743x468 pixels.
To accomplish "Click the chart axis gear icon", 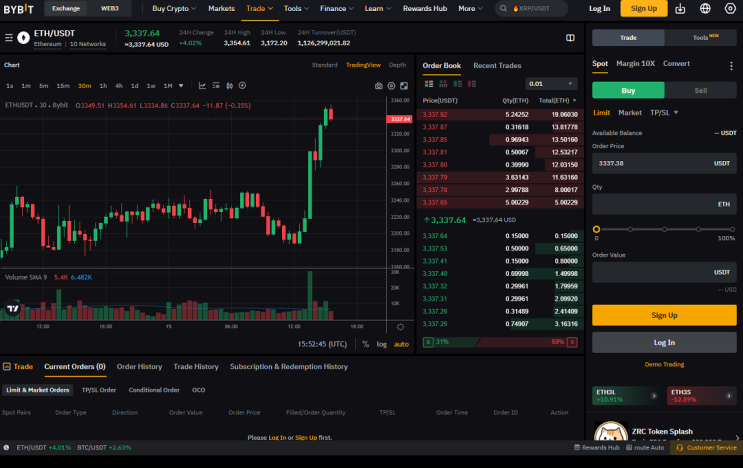I will pos(400,327).
